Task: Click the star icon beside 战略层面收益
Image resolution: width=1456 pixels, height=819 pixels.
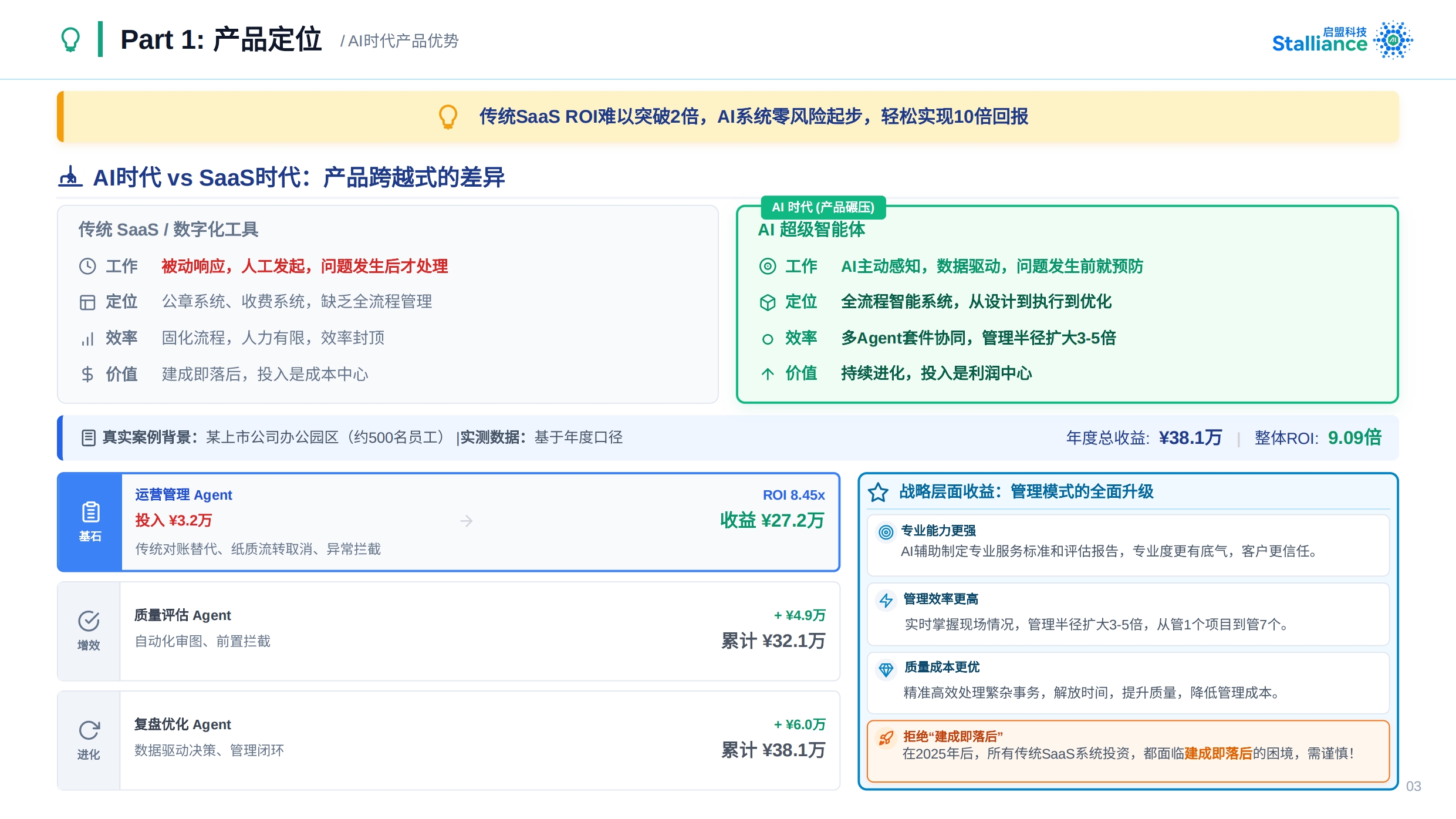Action: tap(878, 492)
